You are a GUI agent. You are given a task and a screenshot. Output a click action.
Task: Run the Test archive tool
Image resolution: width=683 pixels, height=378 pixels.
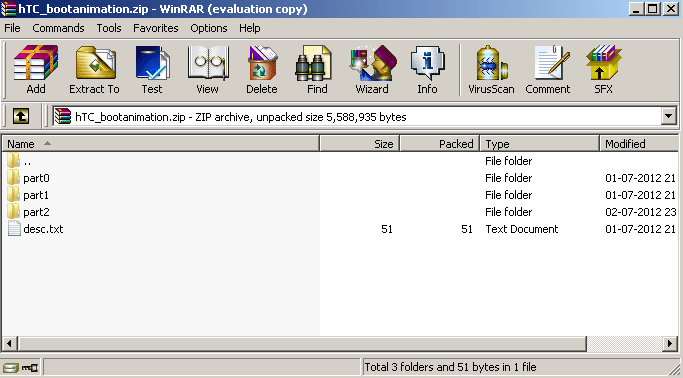point(152,63)
